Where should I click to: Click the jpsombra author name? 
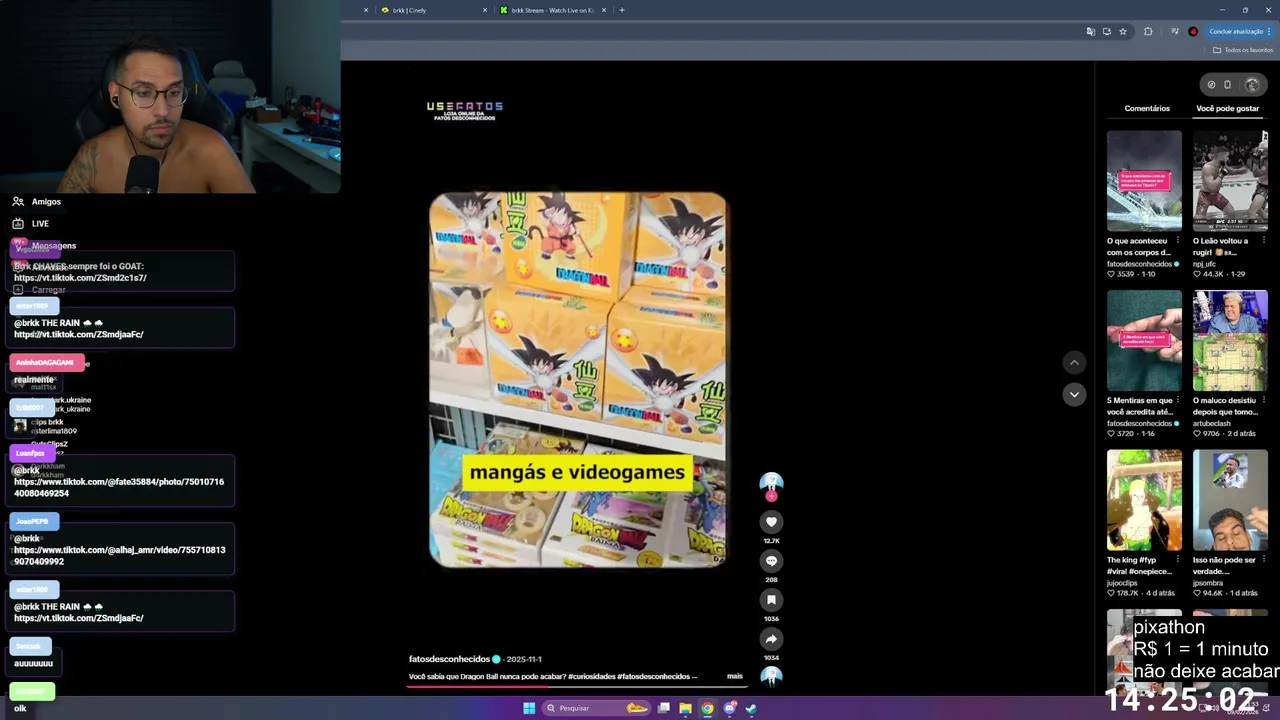pyautogui.click(x=1208, y=583)
